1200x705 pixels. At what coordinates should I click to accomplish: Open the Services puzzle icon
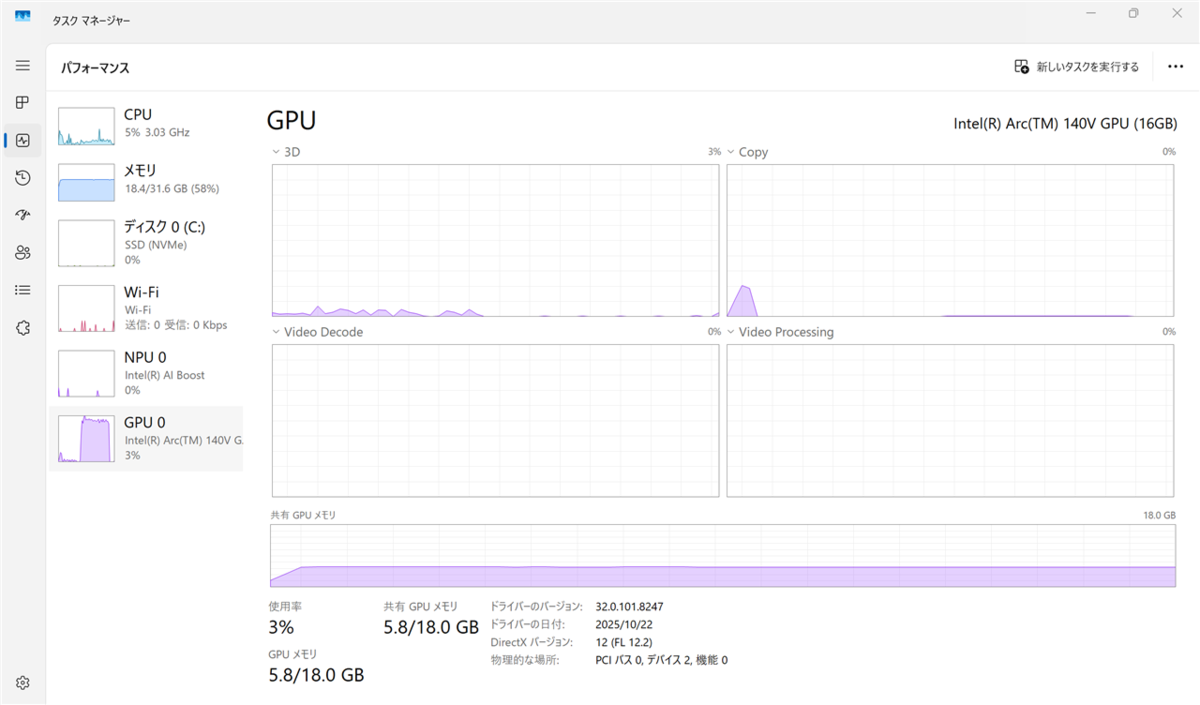[x=22, y=328]
